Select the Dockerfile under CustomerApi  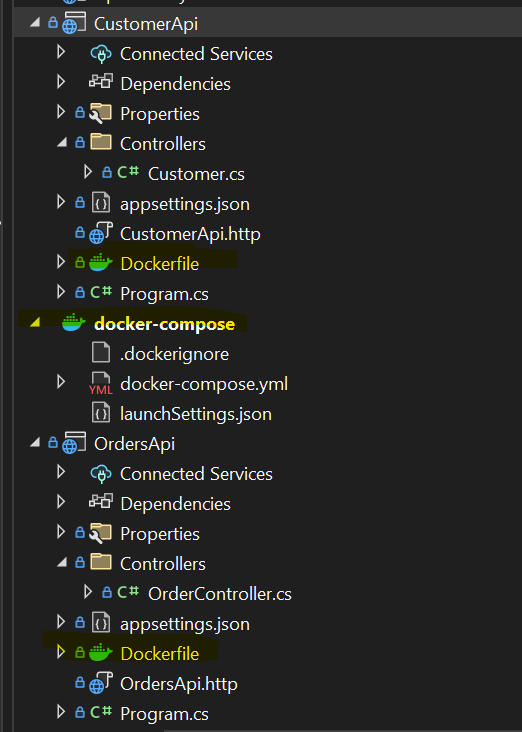point(159,264)
